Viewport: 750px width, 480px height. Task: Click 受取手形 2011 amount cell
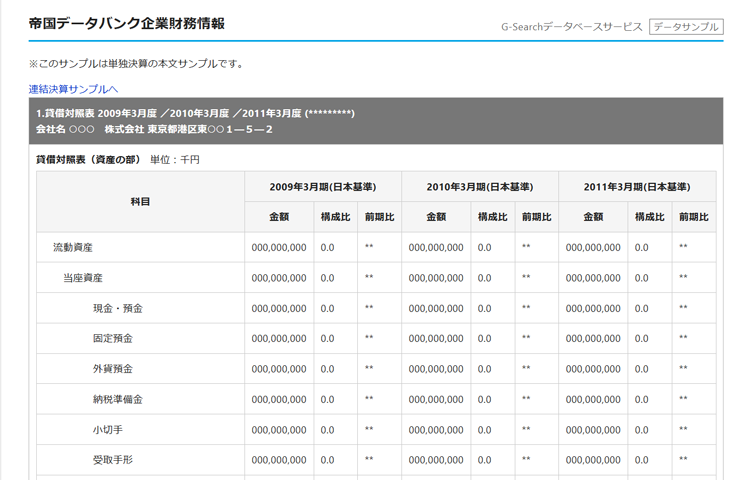coord(593,460)
